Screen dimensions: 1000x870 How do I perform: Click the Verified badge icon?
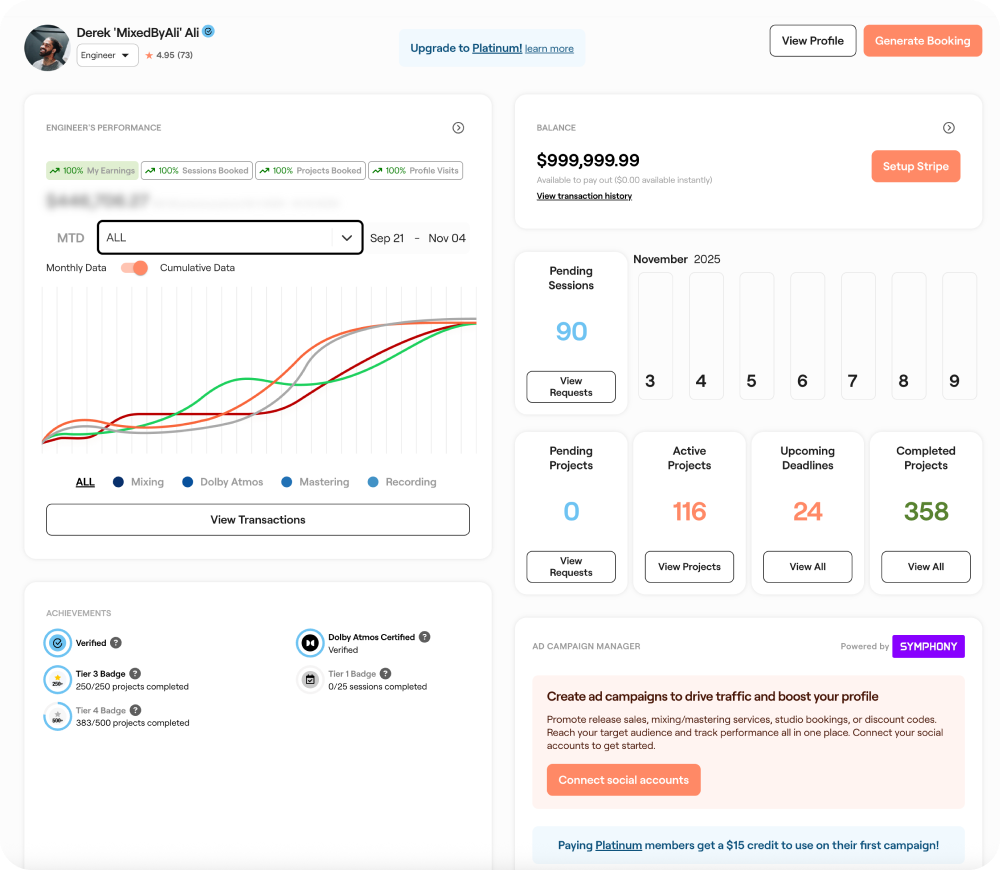tap(58, 643)
